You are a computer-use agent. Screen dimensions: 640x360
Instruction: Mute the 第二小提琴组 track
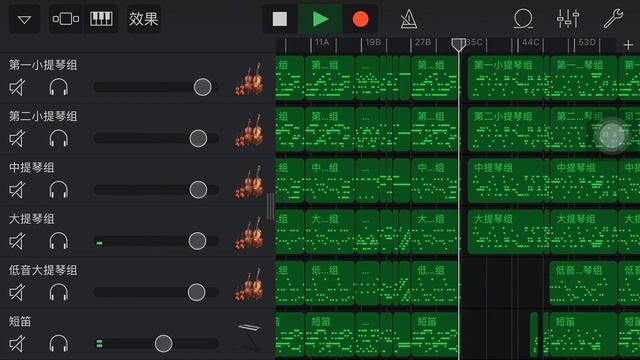[x=17, y=139]
